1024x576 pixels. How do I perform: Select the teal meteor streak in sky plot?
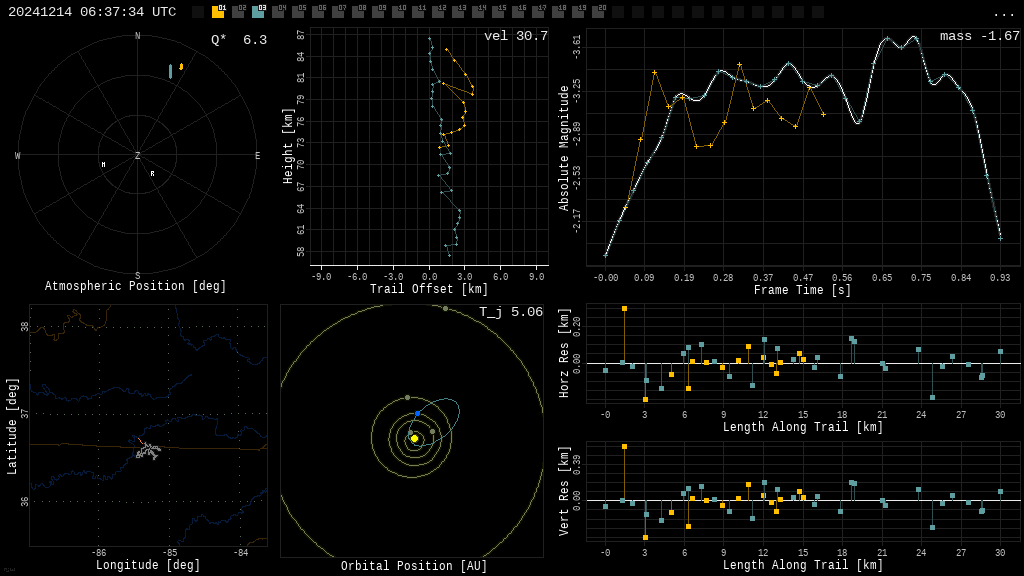coord(170,71)
